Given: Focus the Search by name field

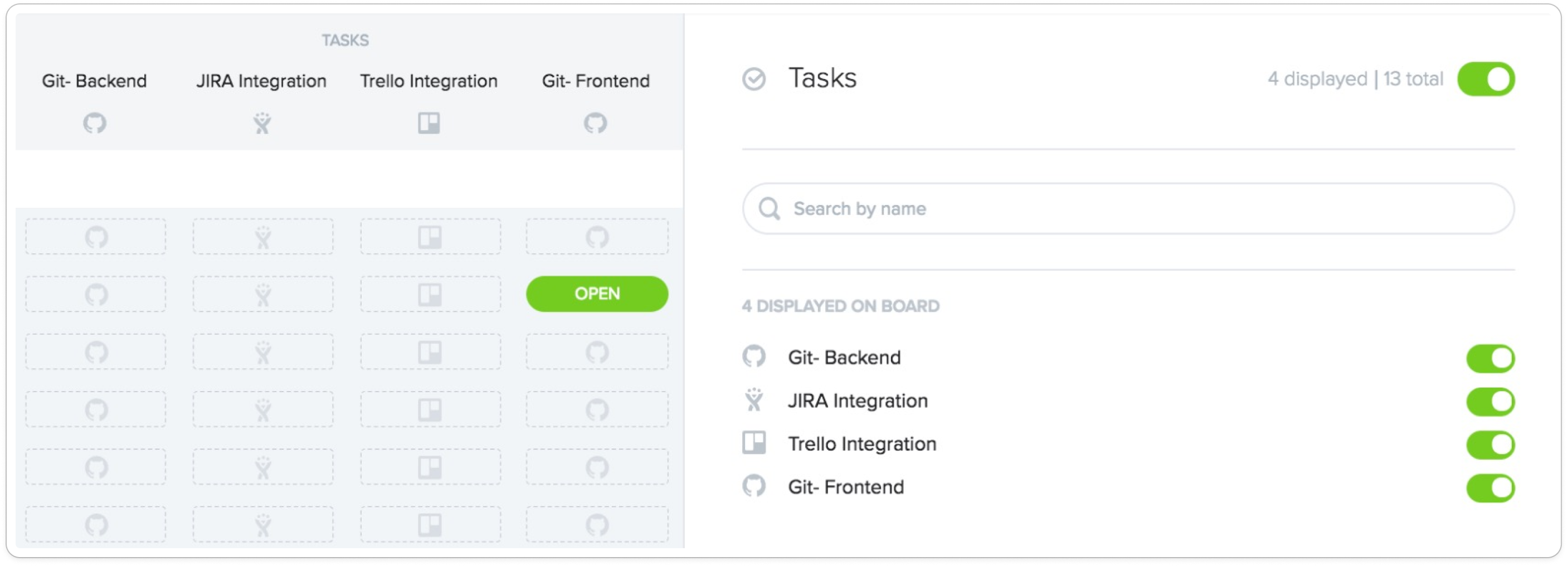Looking at the screenshot, I should [x=1128, y=209].
